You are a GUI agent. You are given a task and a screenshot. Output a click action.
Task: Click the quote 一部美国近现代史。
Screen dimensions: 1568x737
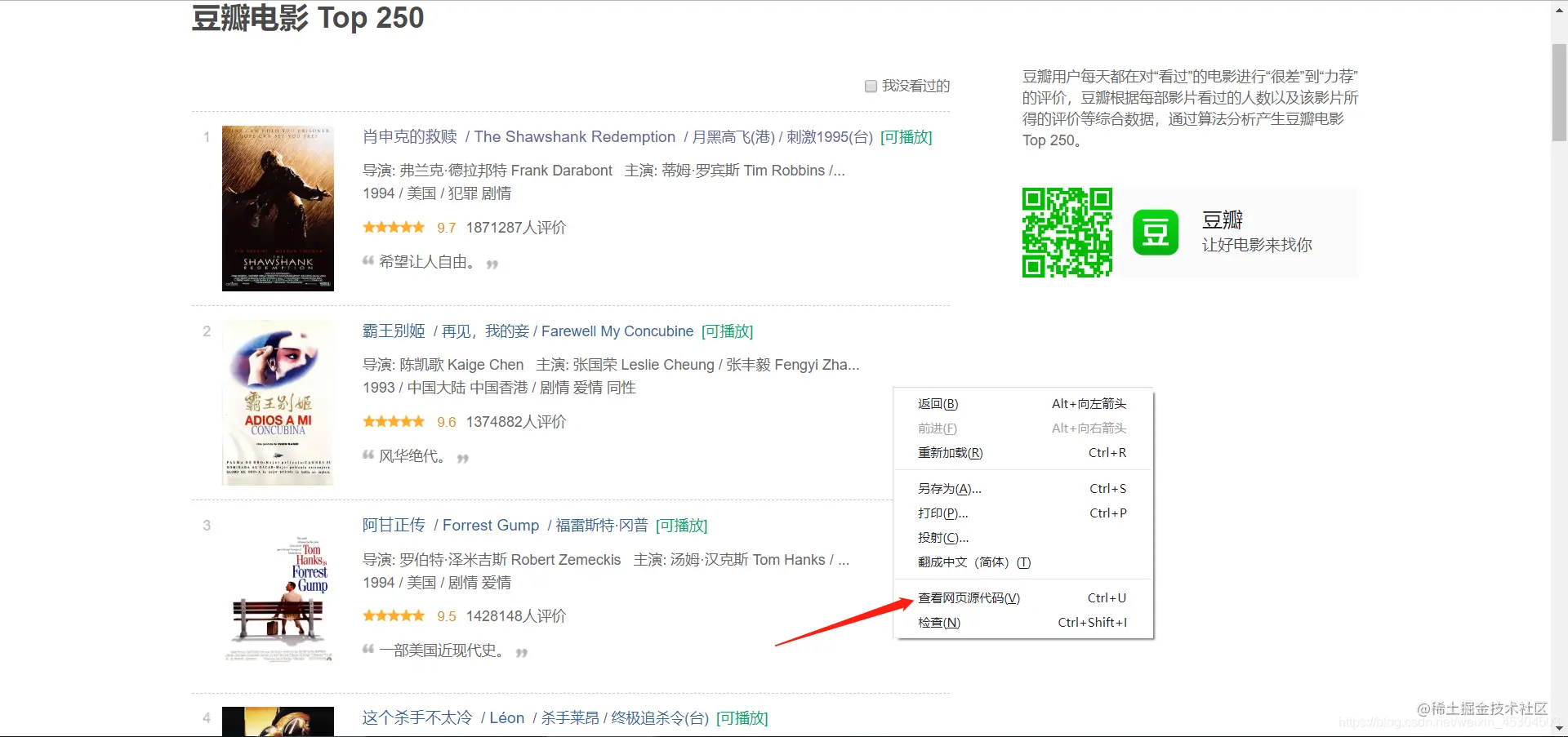pos(442,650)
